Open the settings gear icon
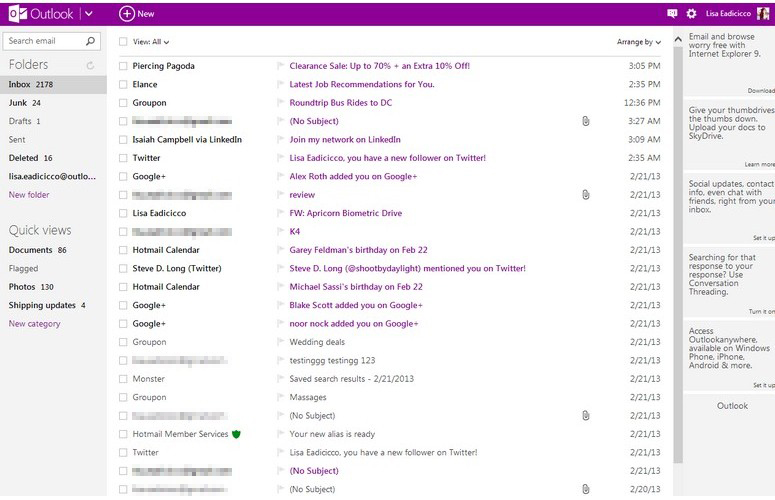Image resolution: width=775 pixels, height=500 pixels. (x=691, y=14)
